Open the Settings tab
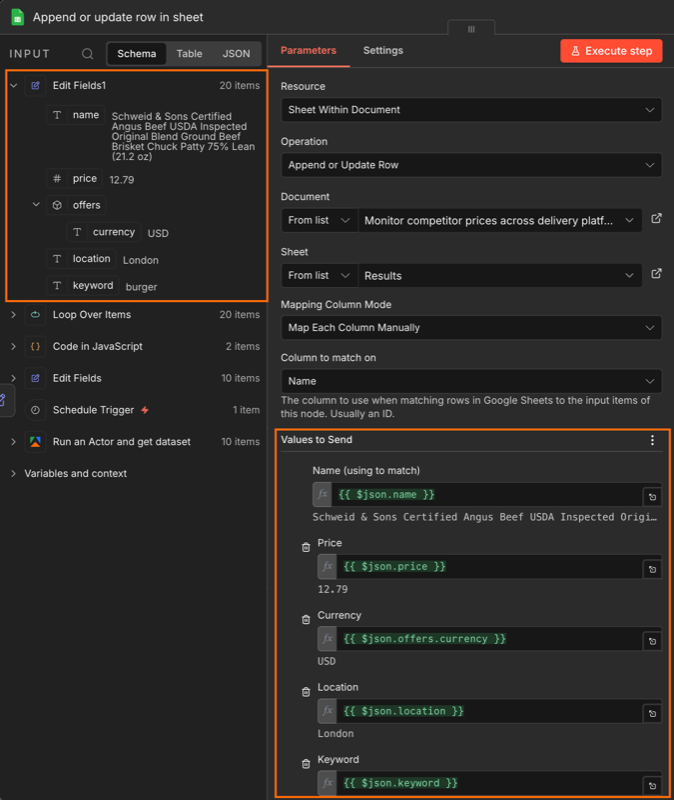Viewport: 674px width, 800px height. (383, 51)
